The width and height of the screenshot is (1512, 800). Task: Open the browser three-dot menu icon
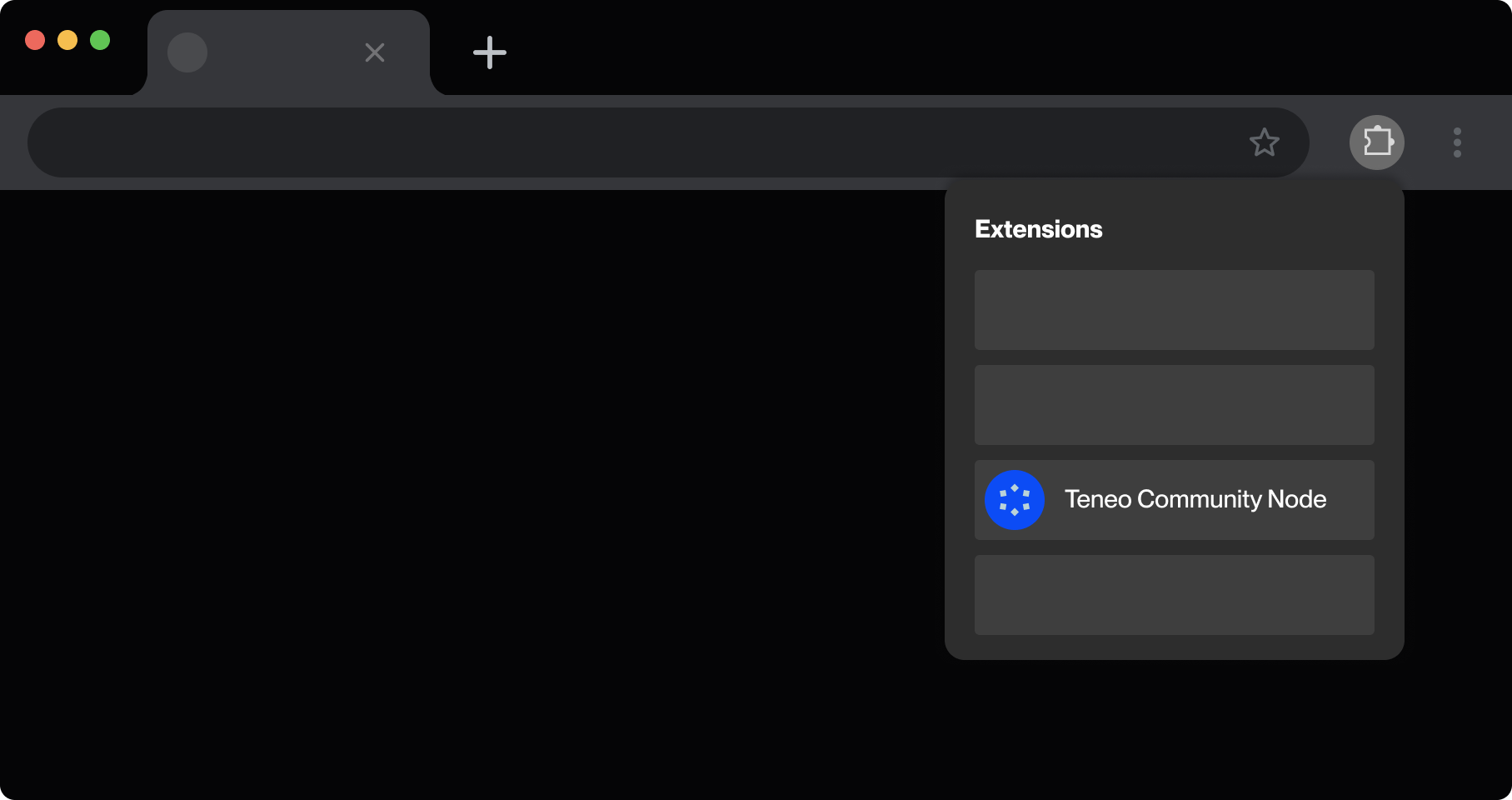[x=1457, y=142]
